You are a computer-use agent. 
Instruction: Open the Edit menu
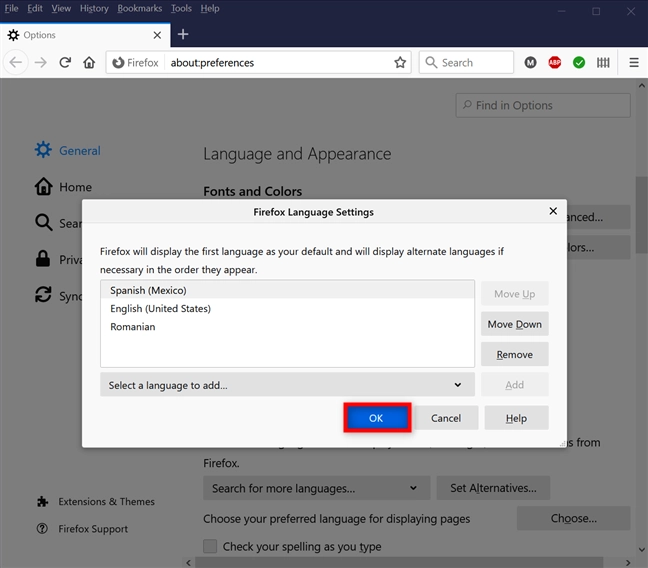click(35, 8)
